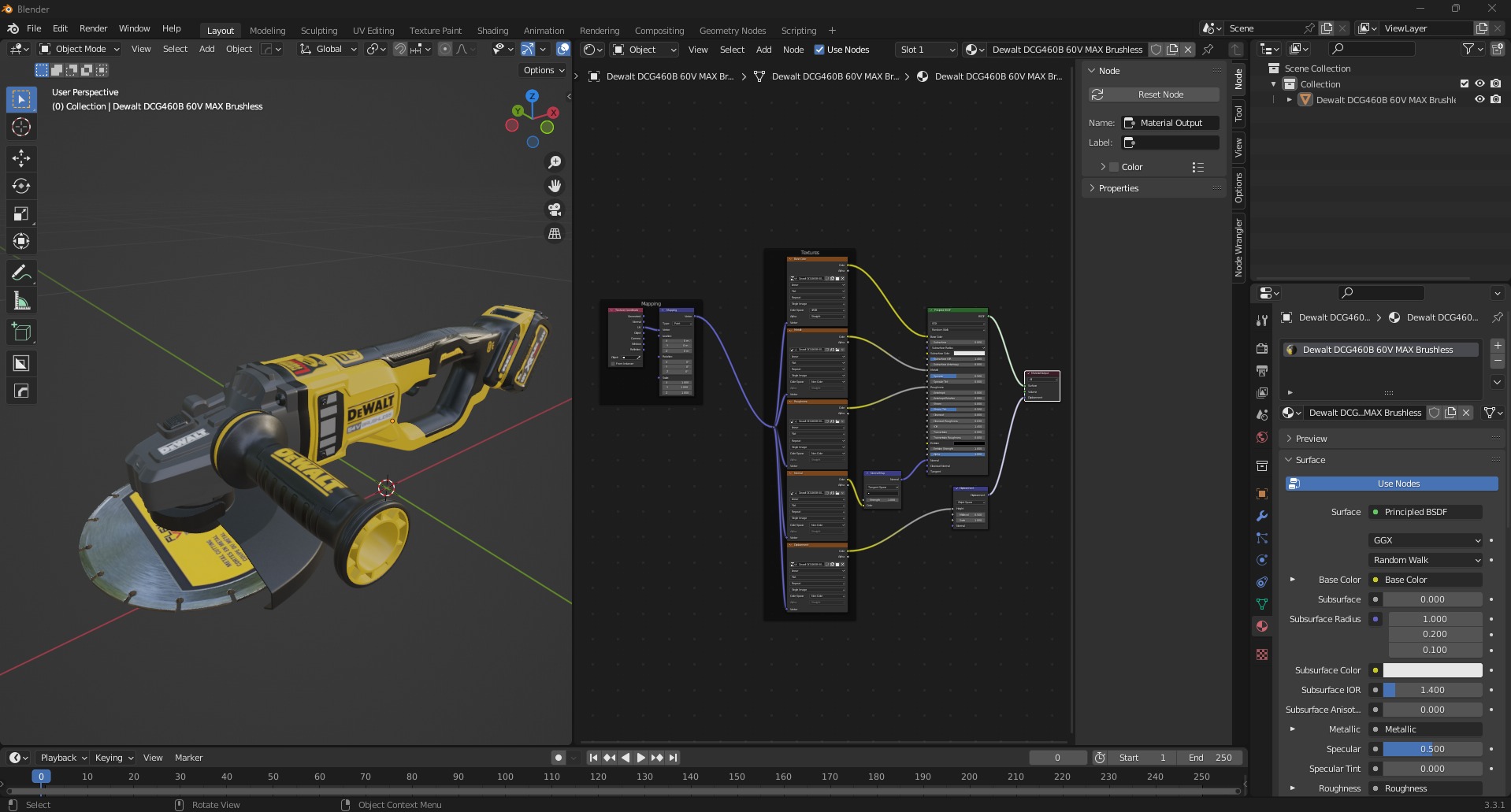Open the Random Walk subsurface method dropdown
The height and width of the screenshot is (812, 1511).
click(1426, 560)
